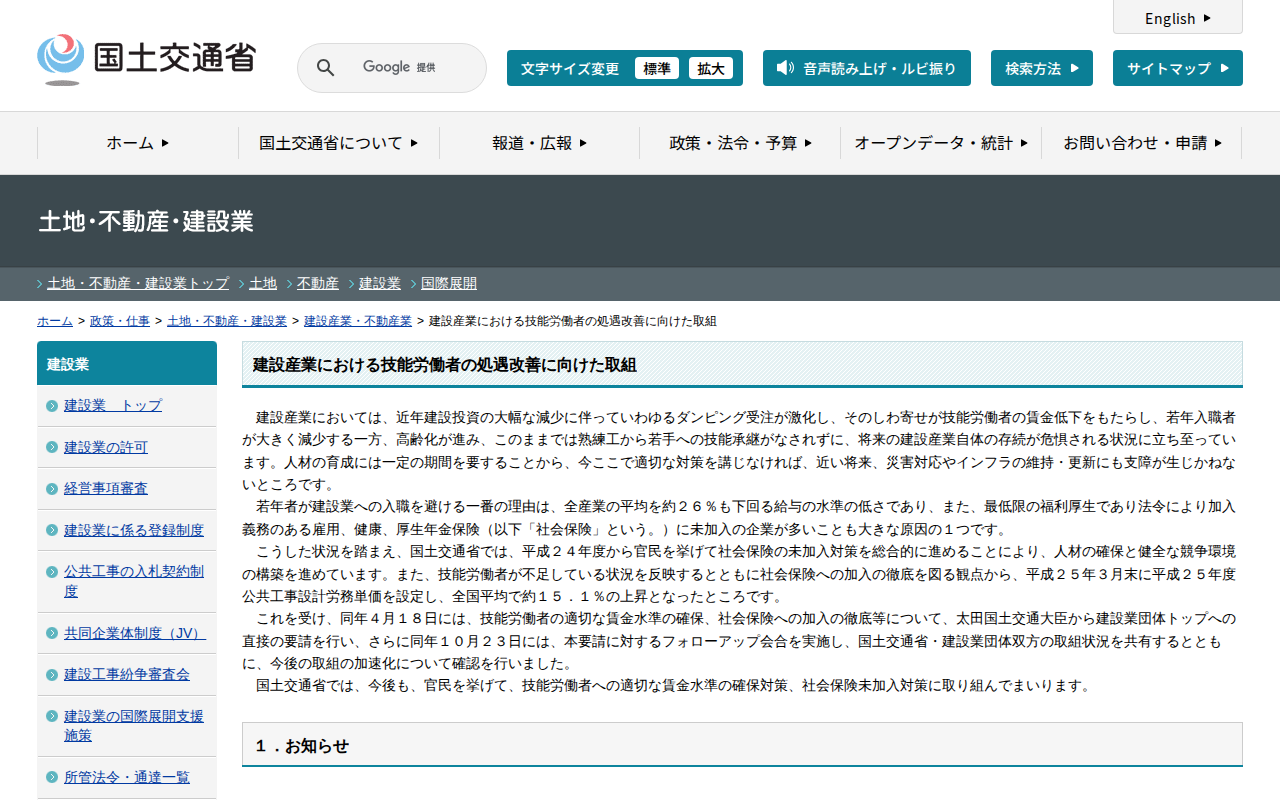The width and height of the screenshot is (1280, 800).
Task: Set text size to 拡大
Action: point(711,68)
